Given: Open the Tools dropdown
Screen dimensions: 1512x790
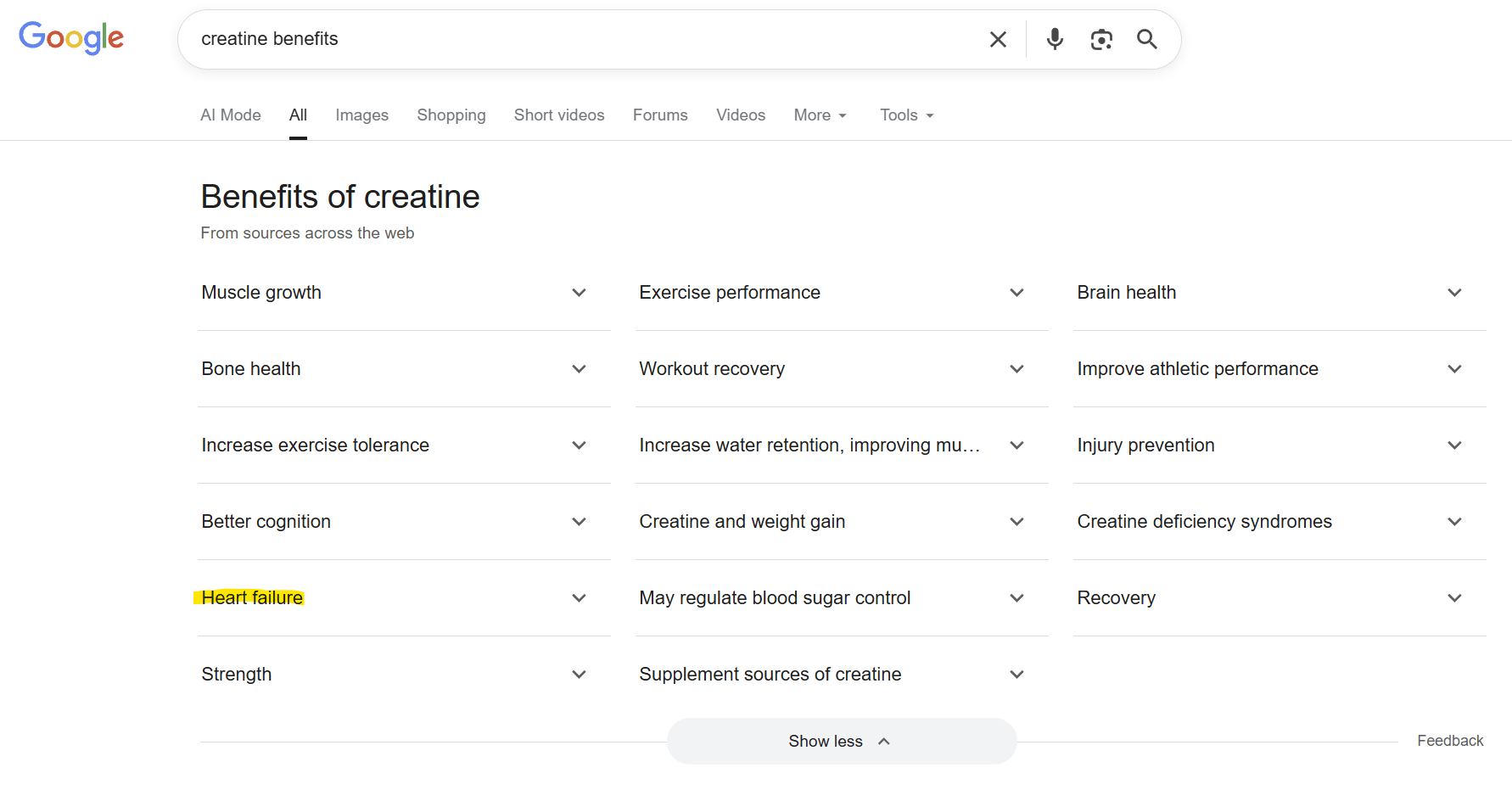Looking at the screenshot, I should [906, 115].
